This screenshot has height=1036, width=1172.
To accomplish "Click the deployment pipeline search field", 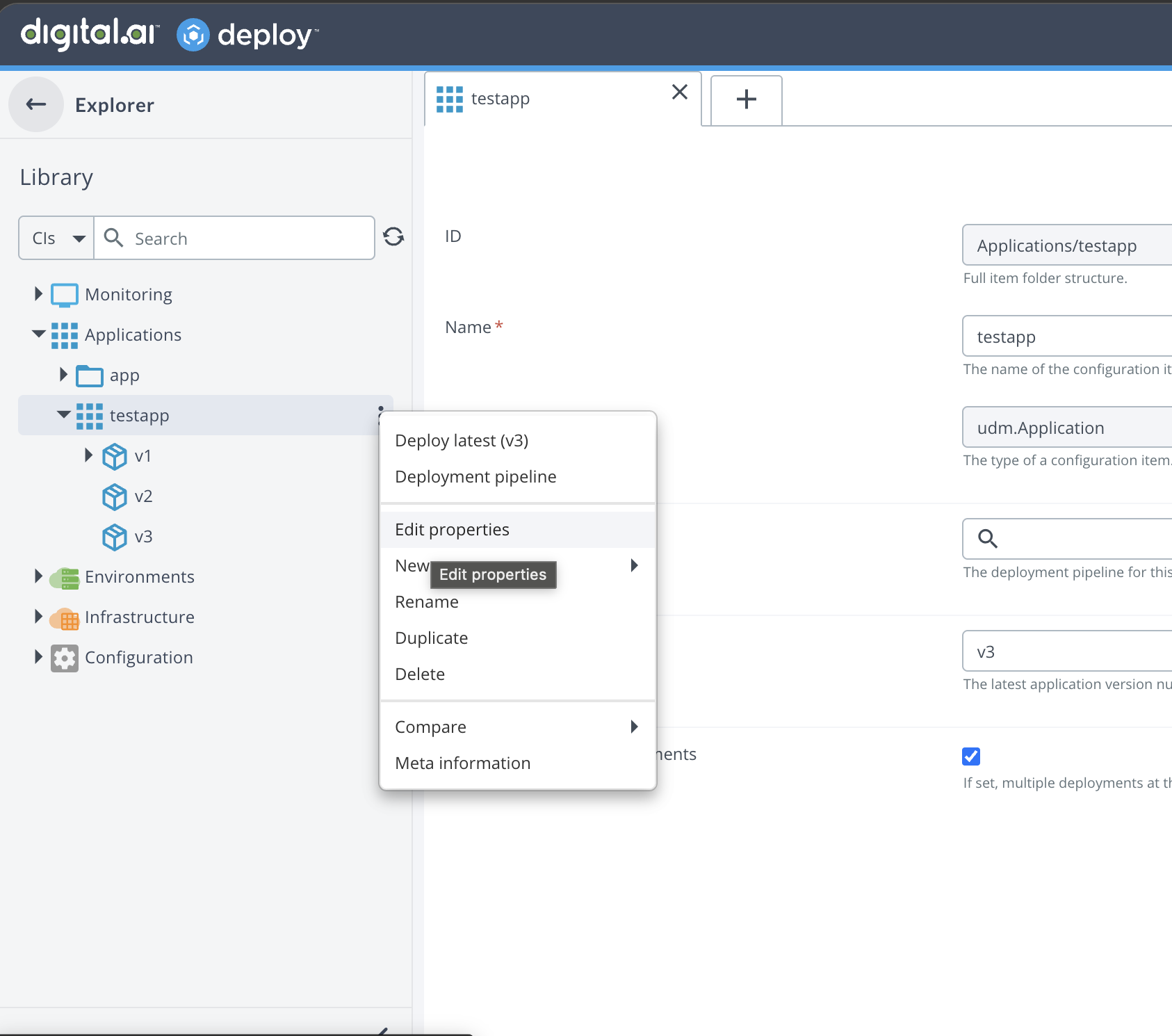I will click(1067, 539).
